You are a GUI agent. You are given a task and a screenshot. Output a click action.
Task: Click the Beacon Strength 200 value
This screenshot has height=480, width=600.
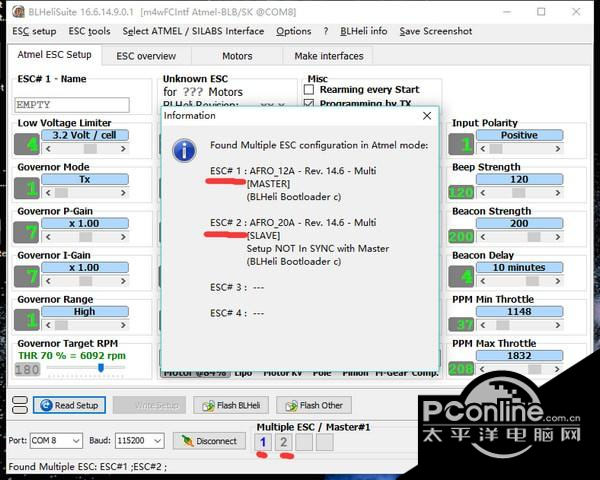pyautogui.click(x=519, y=224)
